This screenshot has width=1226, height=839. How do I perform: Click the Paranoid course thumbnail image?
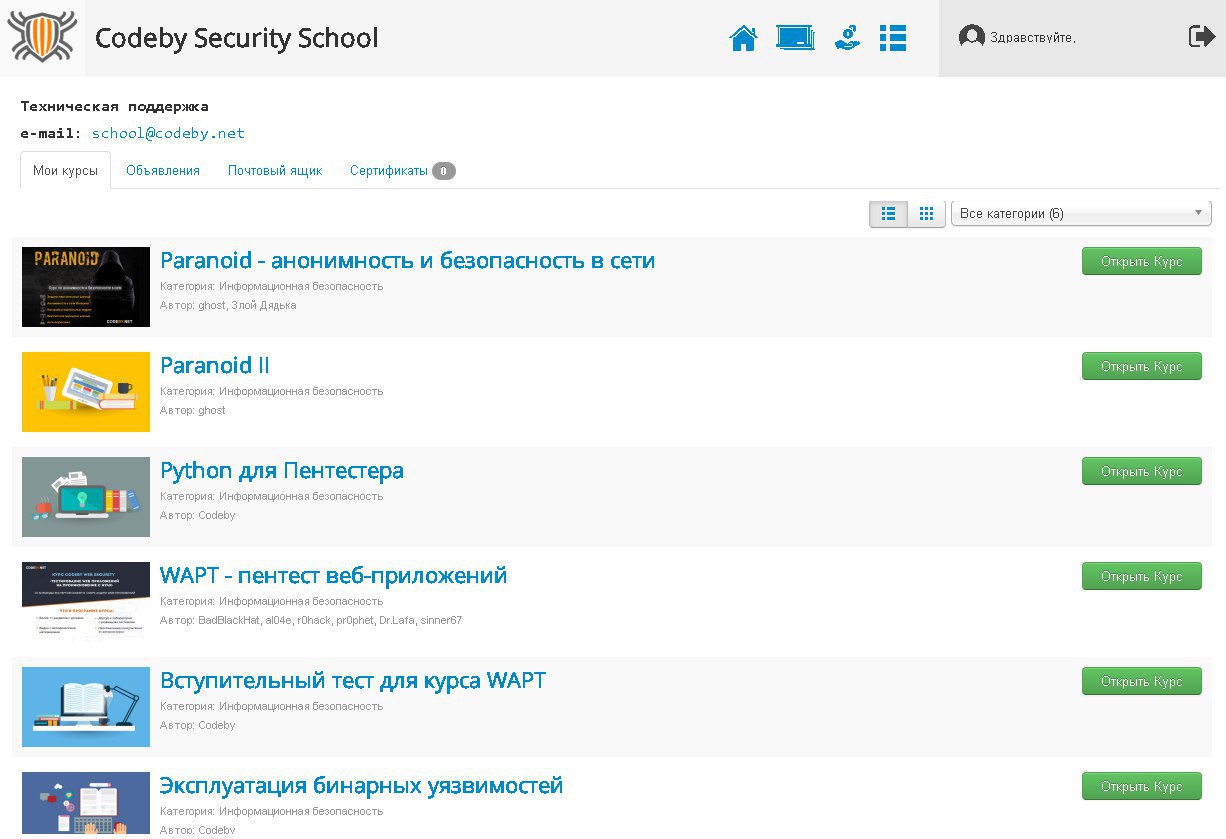point(86,287)
